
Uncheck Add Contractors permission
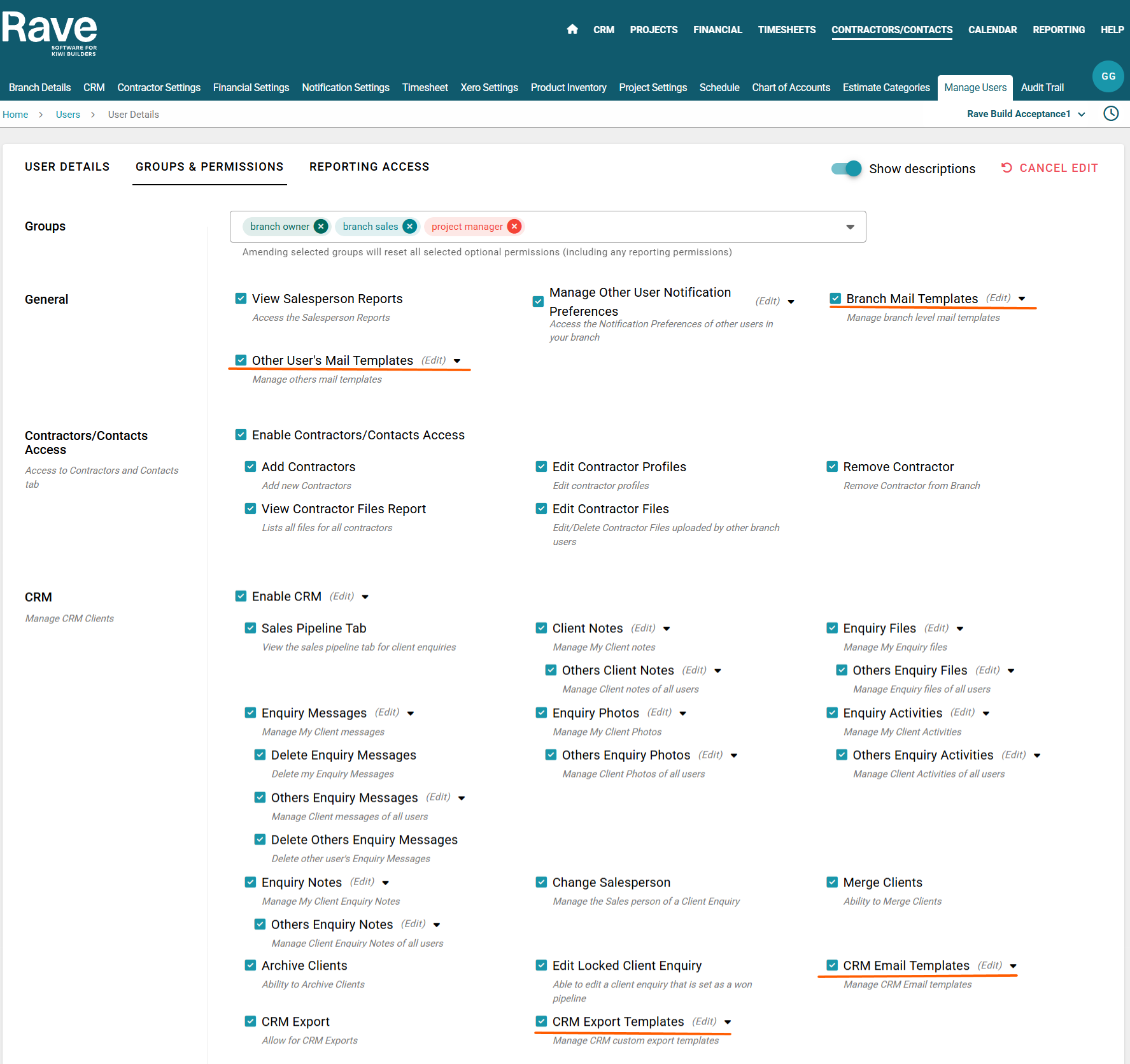(x=251, y=467)
